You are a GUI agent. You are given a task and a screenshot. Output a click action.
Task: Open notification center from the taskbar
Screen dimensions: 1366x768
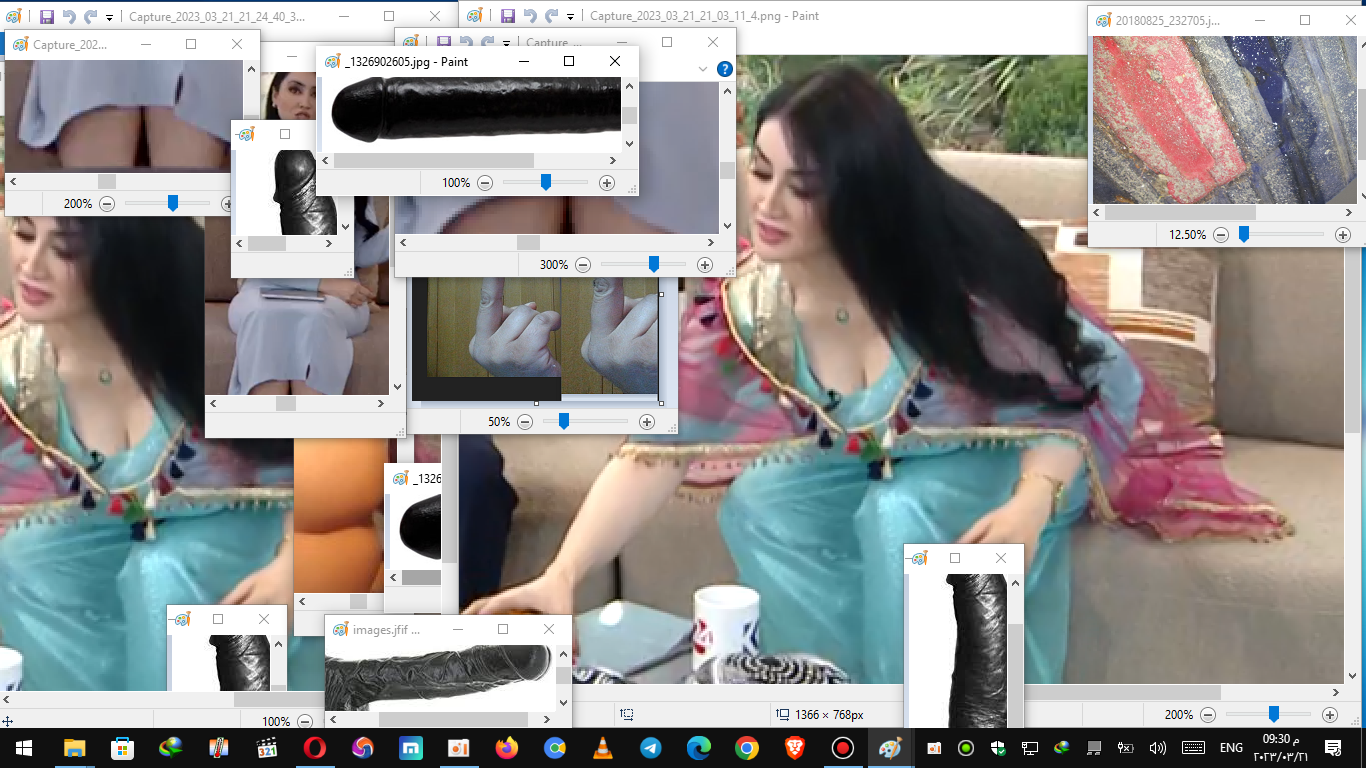[1333, 748]
